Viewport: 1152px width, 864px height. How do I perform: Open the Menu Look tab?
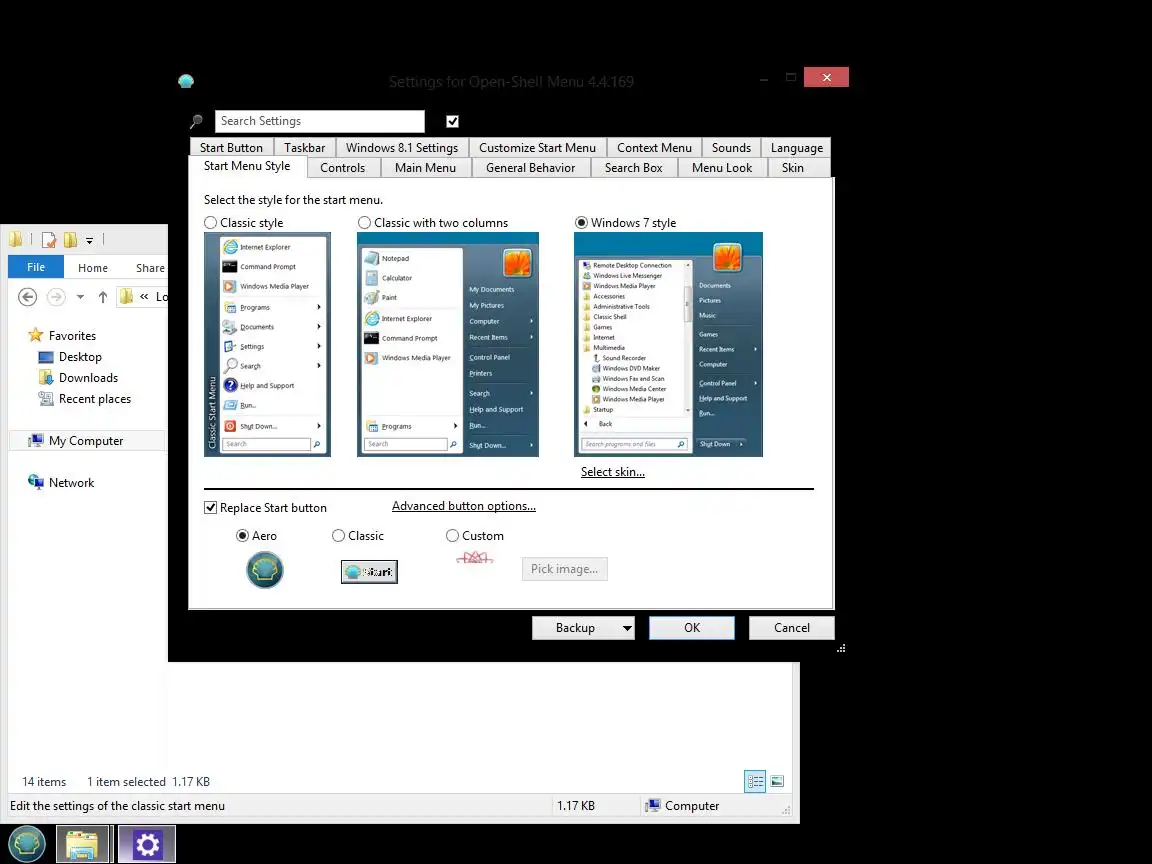coord(722,168)
